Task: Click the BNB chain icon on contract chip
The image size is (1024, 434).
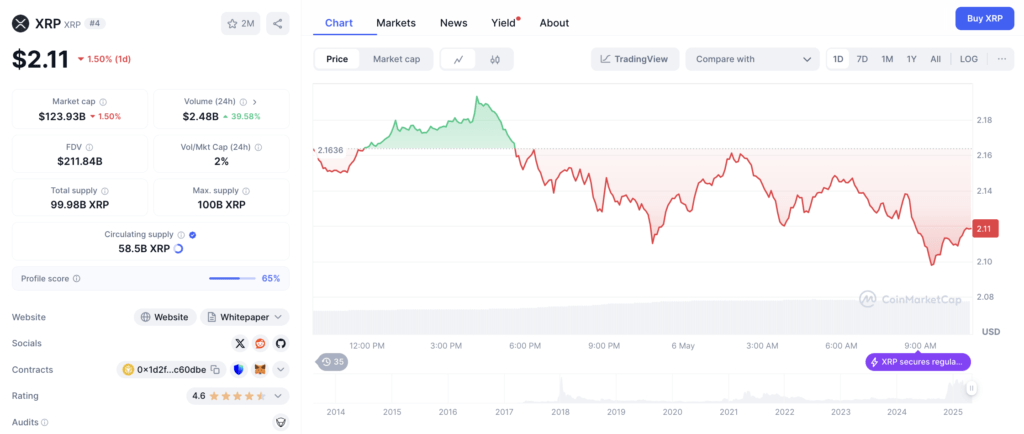Action: coord(129,370)
